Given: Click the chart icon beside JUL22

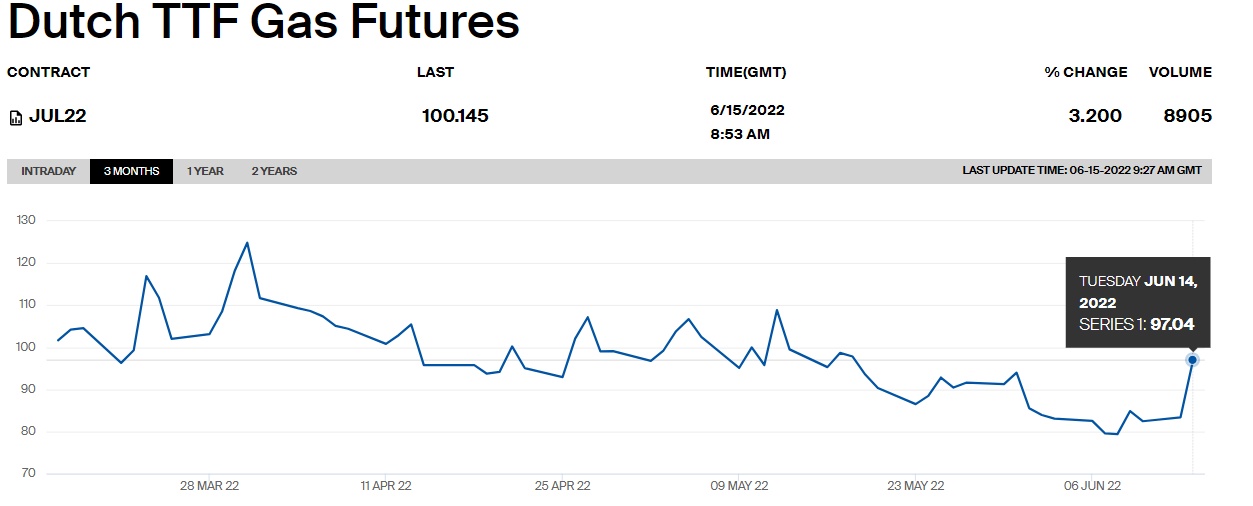Looking at the screenshot, I should (x=16, y=117).
